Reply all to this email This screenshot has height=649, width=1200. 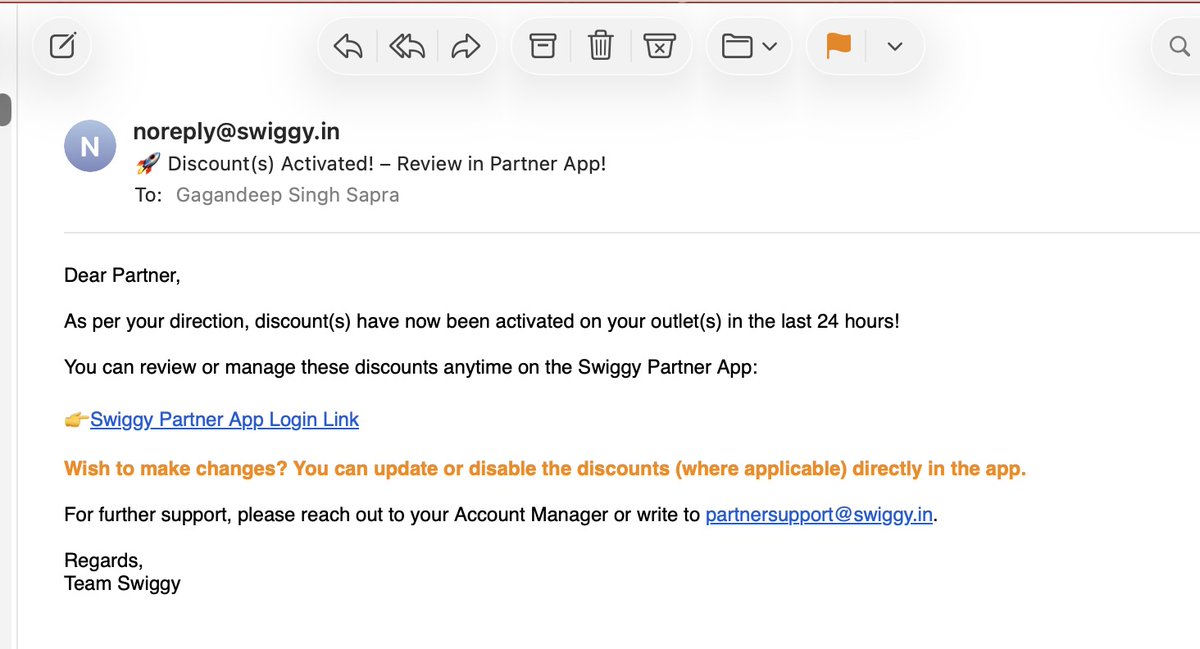tap(407, 46)
